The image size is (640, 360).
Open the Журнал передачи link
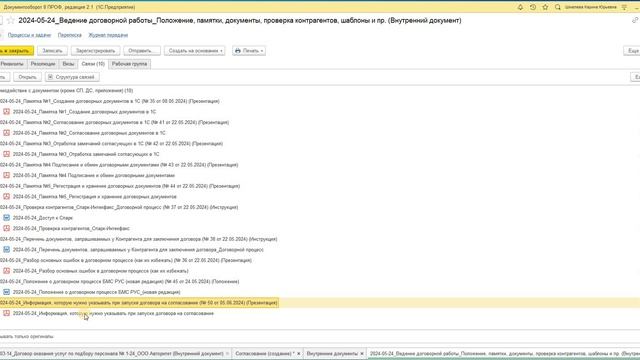point(108,35)
